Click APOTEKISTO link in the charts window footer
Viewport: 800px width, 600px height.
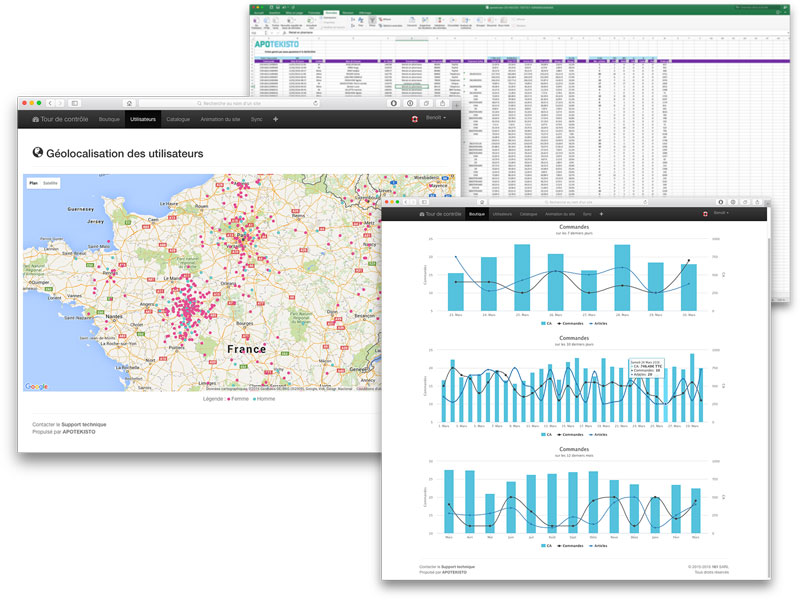click(x=454, y=572)
